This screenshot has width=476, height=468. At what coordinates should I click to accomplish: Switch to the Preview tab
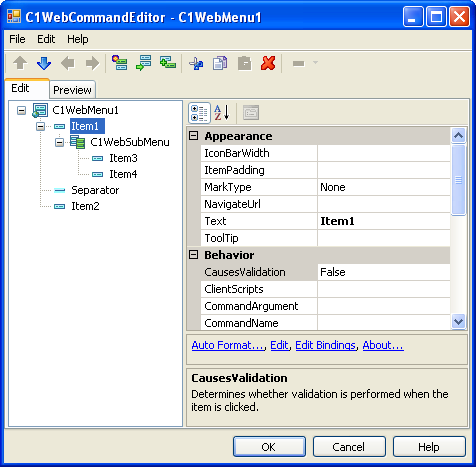(x=72, y=90)
